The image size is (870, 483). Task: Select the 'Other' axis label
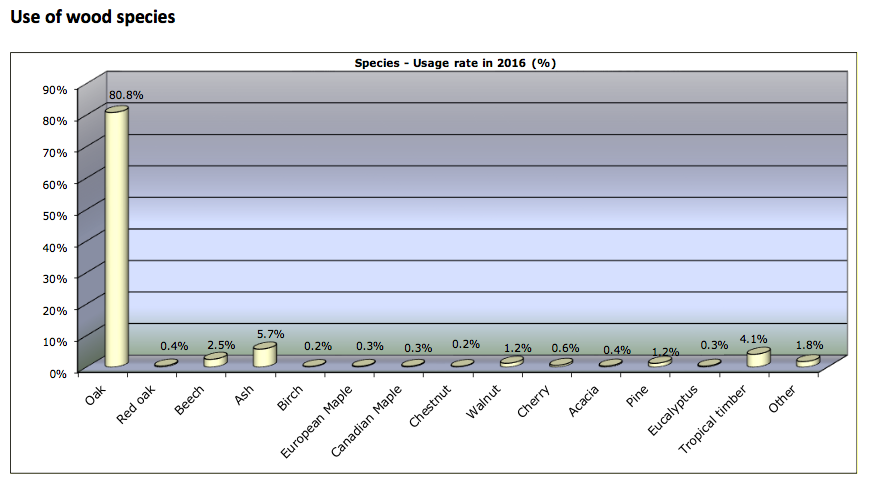click(x=782, y=399)
